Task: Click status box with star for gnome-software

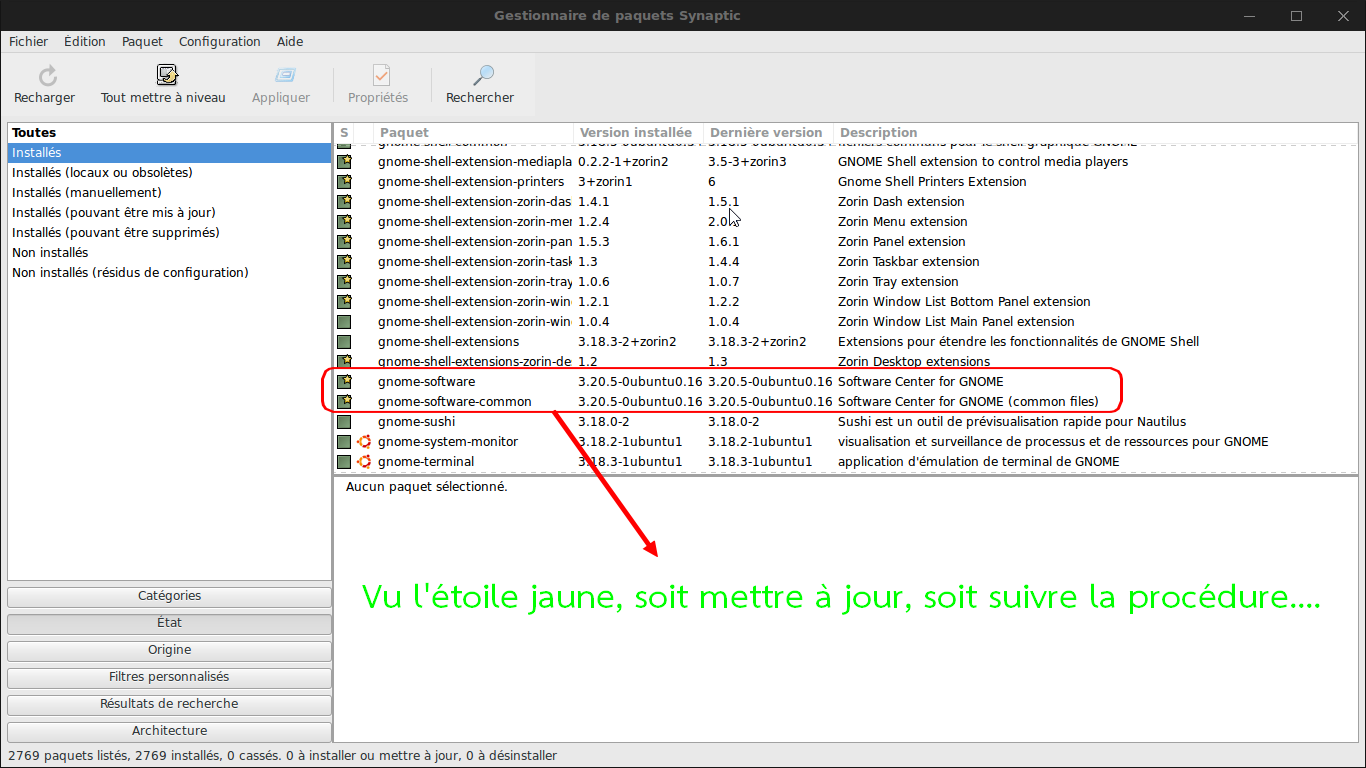Action: point(344,382)
